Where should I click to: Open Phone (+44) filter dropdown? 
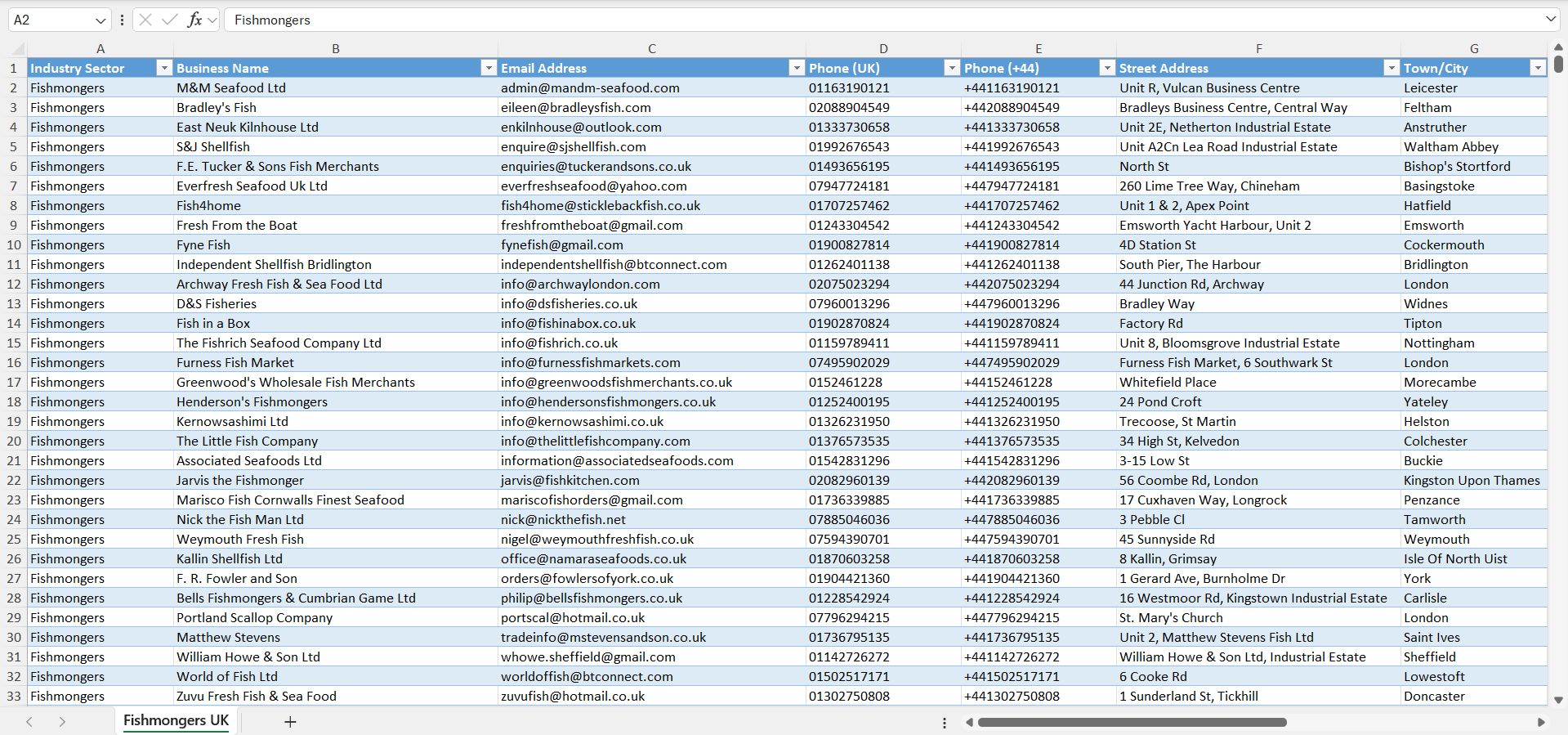[1107, 68]
